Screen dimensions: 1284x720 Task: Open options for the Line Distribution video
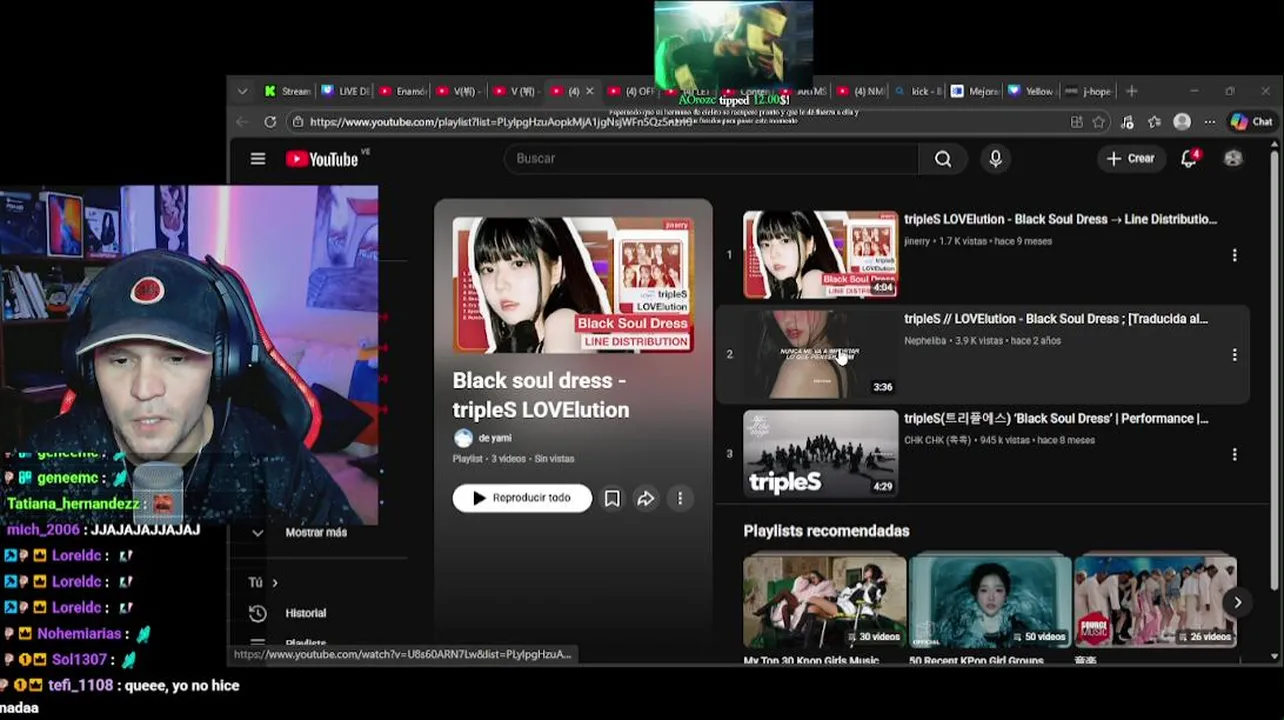click(x=1234, y=255)
